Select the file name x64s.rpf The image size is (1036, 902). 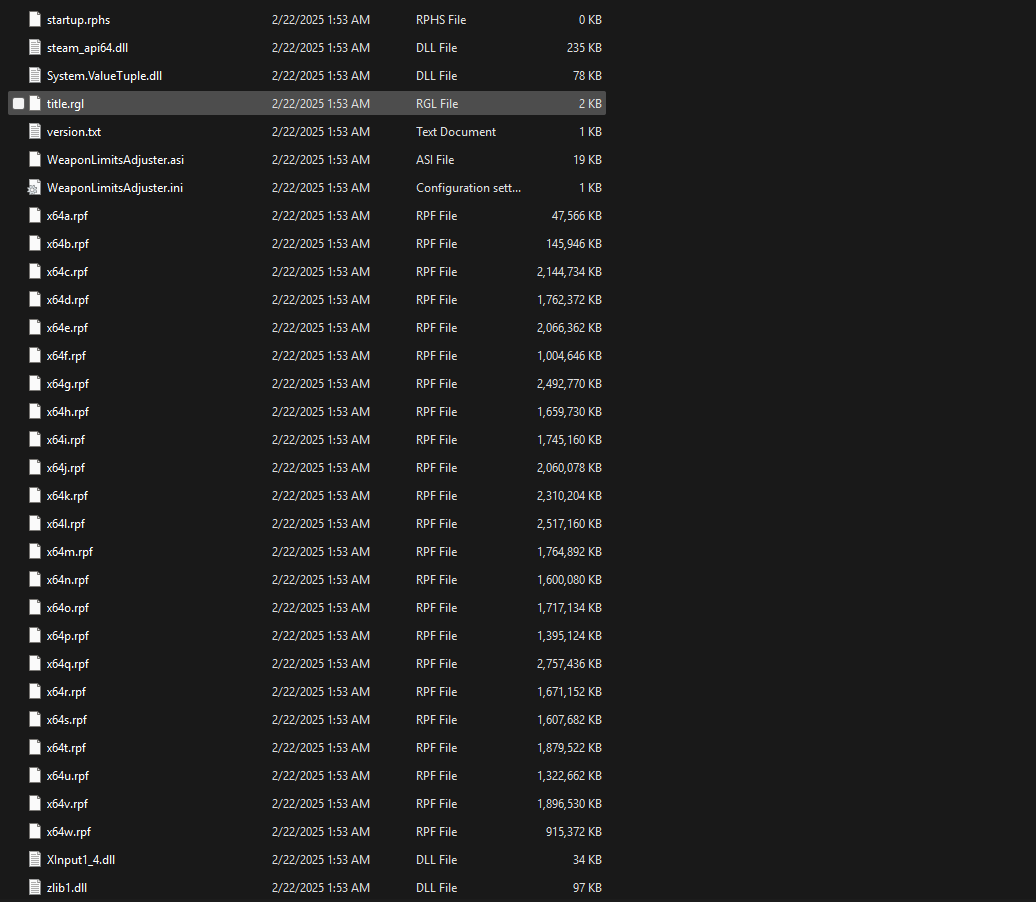click(67, 720)
